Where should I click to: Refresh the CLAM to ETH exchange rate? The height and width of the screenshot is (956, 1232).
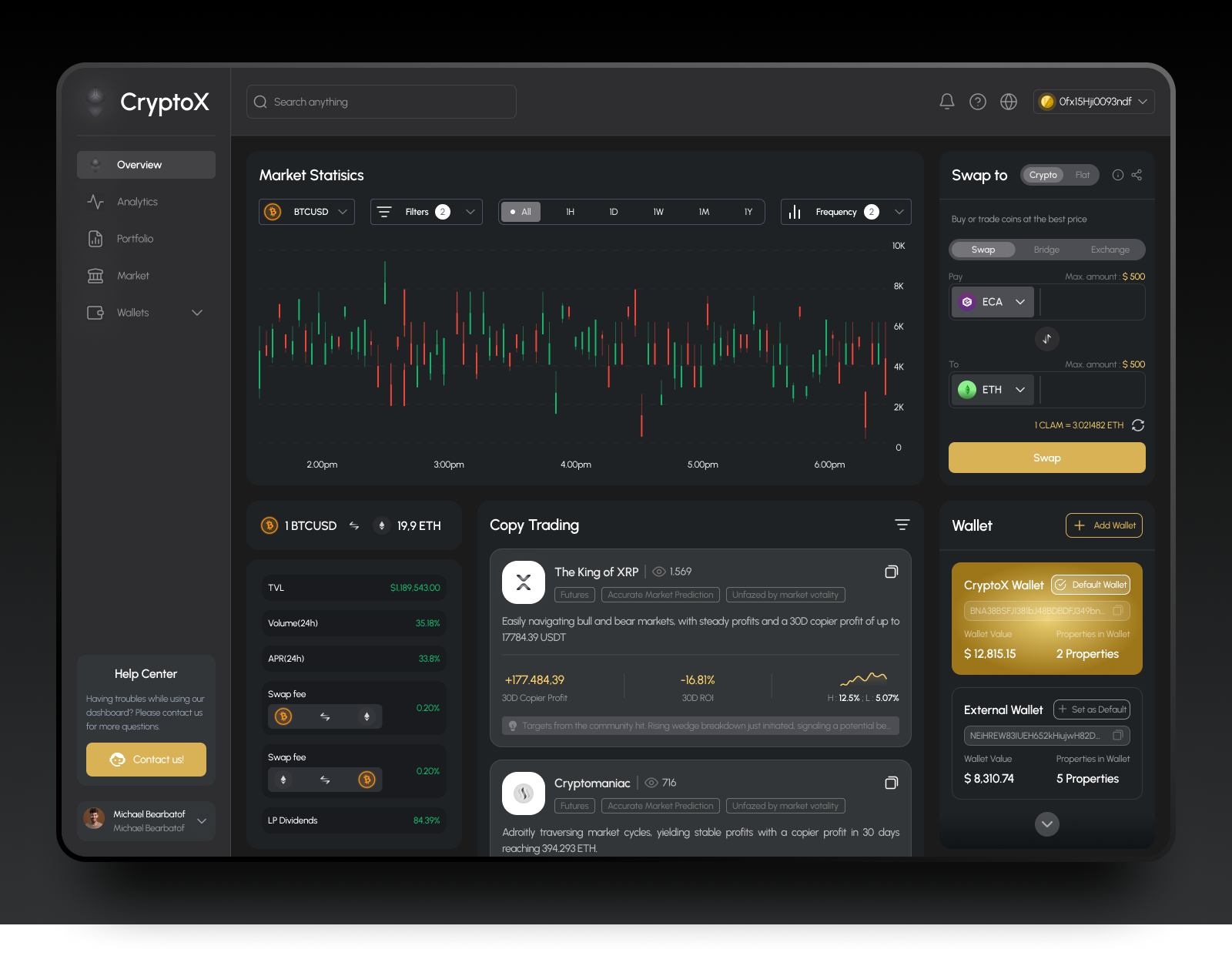[1138, 424]
